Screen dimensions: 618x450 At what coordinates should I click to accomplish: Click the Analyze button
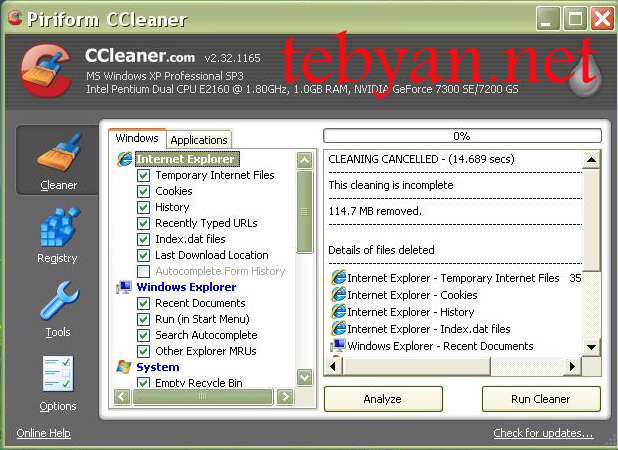click(x=383, y=399)
